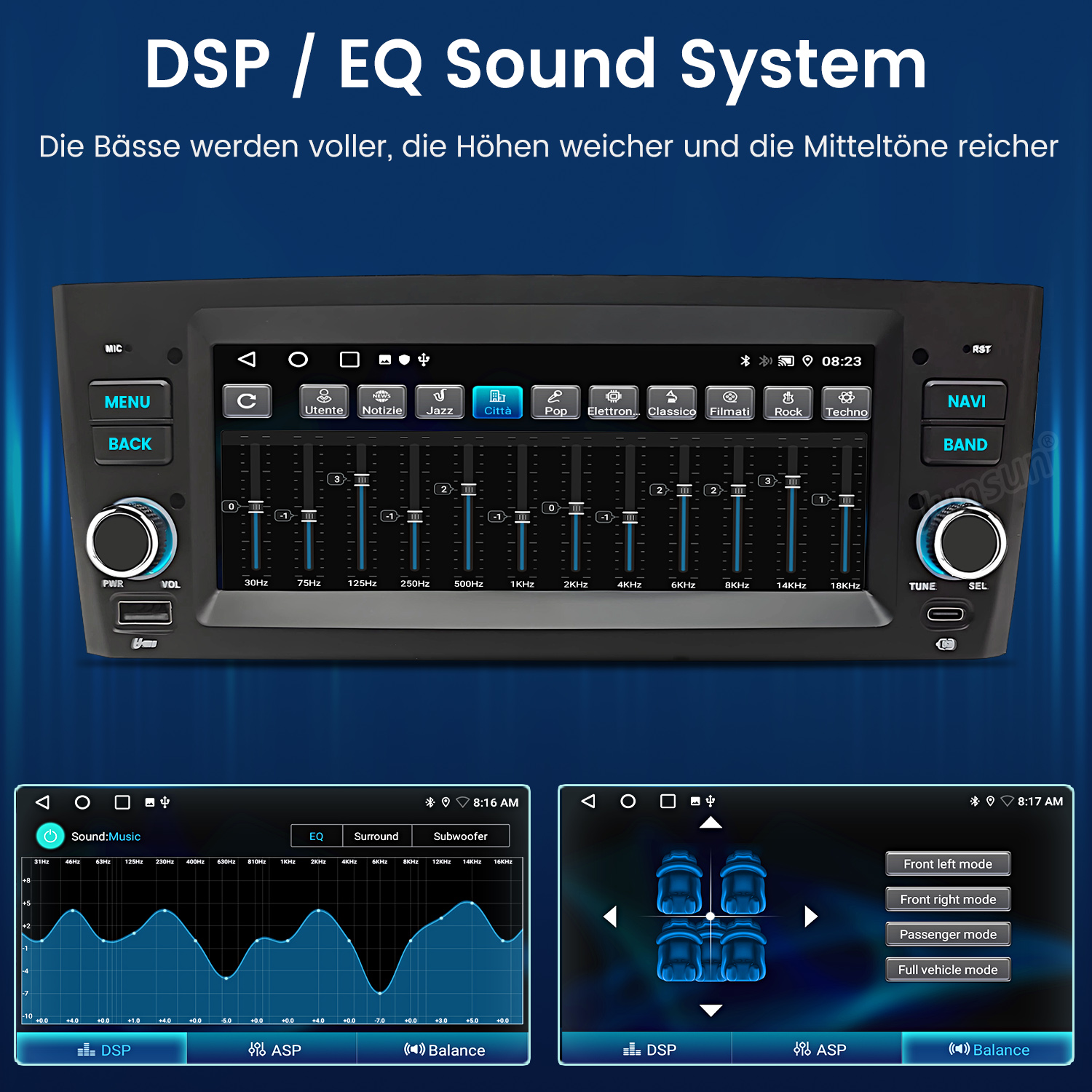Click the 14KHz slider handle

tap(792, 481)
